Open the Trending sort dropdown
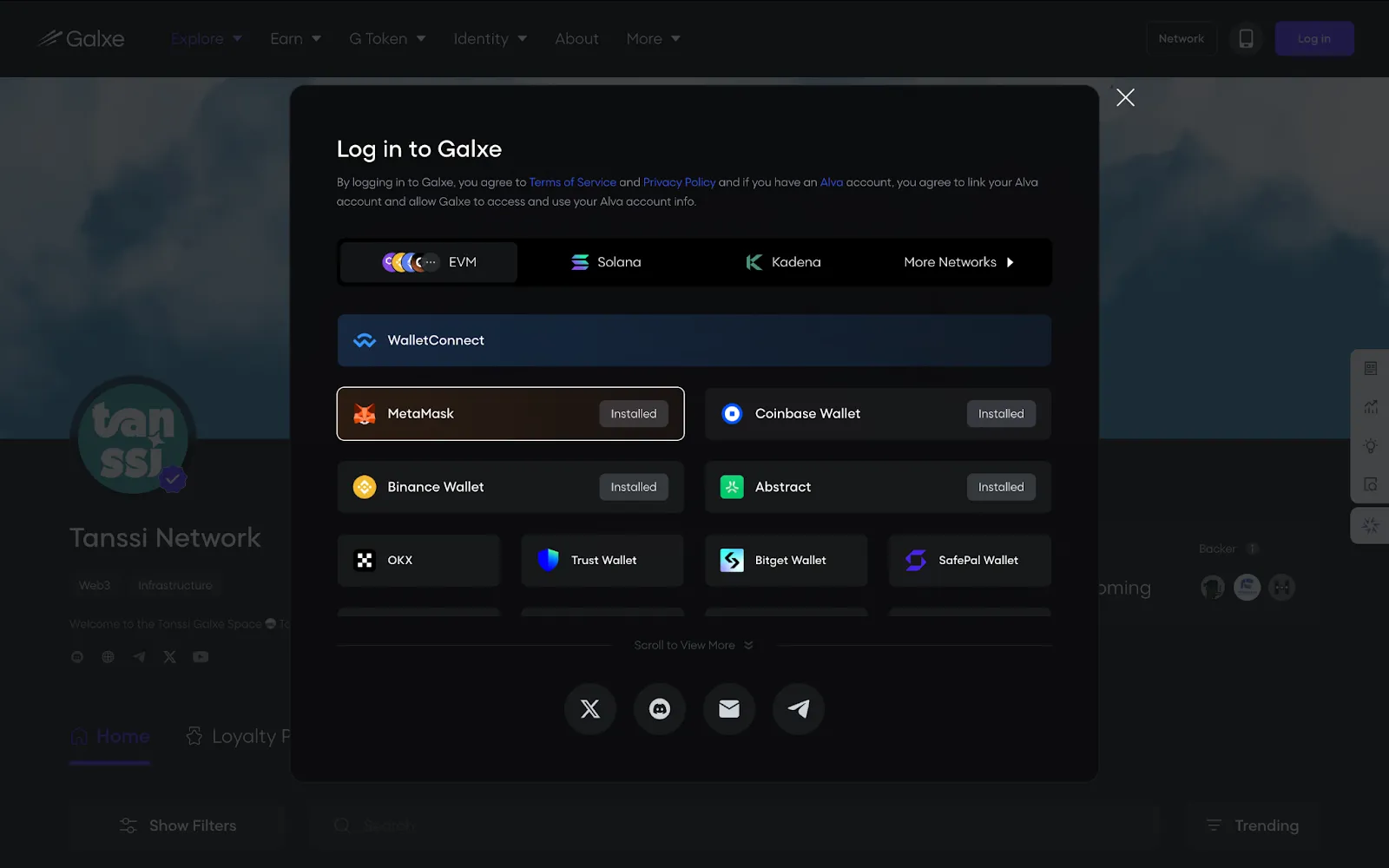The image size is (1389, 868). [x=1253, y=825]
